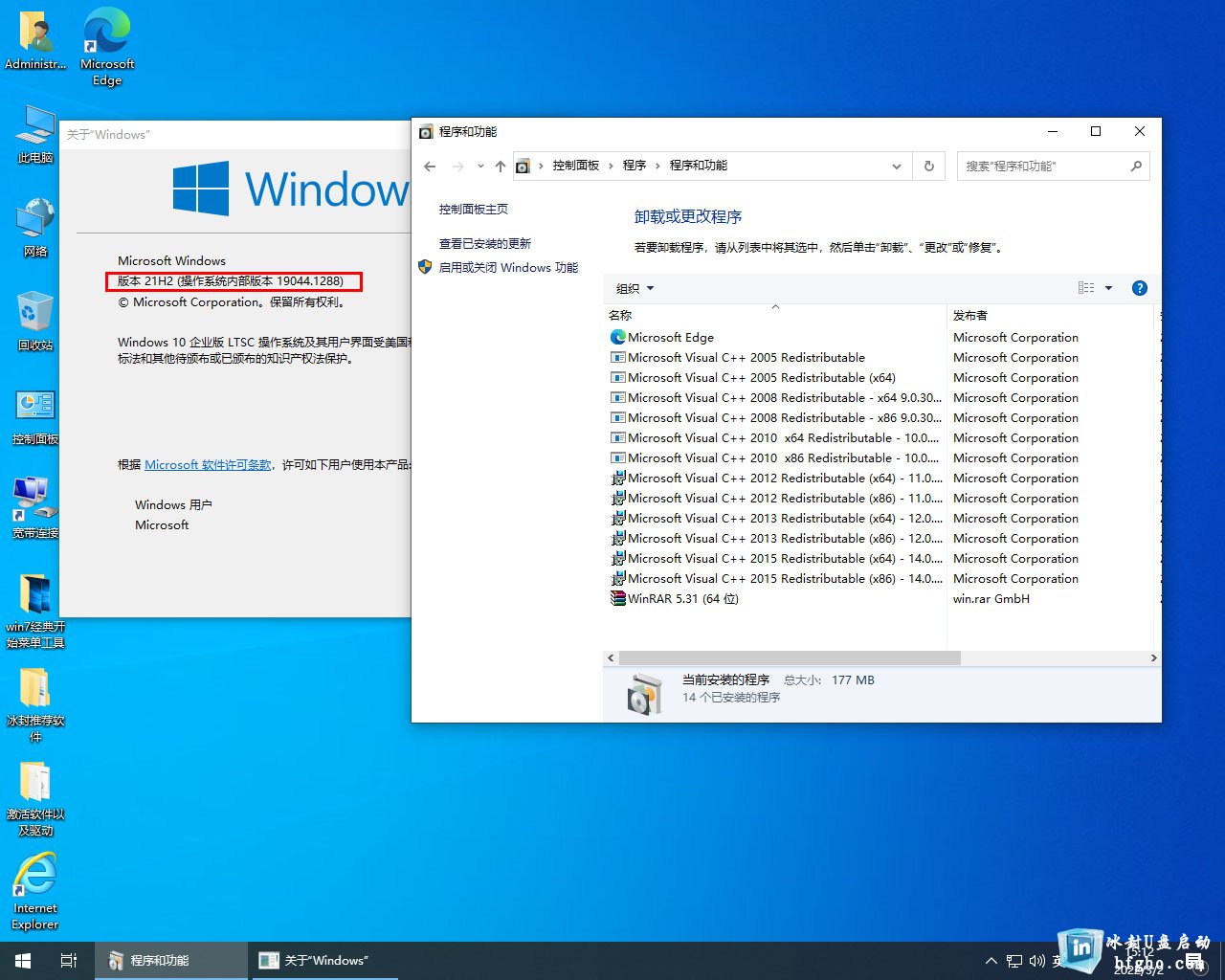
Task: Click the forward navigation arrow
Action: 458,166
